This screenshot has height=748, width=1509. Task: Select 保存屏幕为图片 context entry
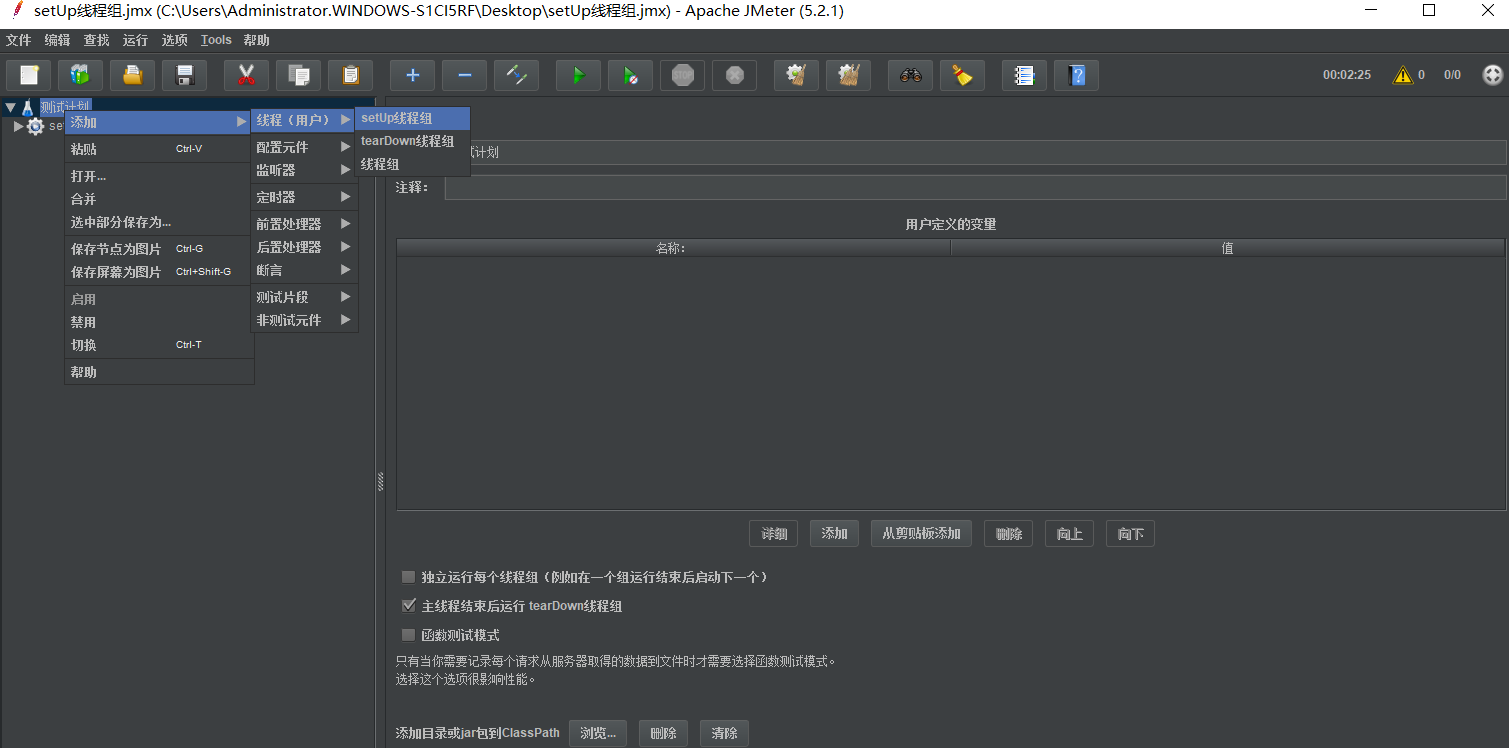pyautogui.click(x=159, y=272)
